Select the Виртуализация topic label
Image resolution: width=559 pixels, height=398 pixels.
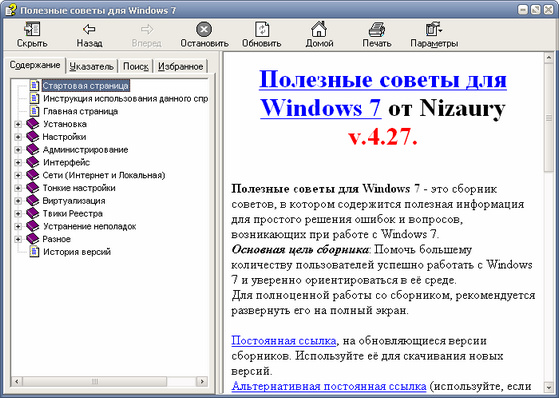pos(74,201)
